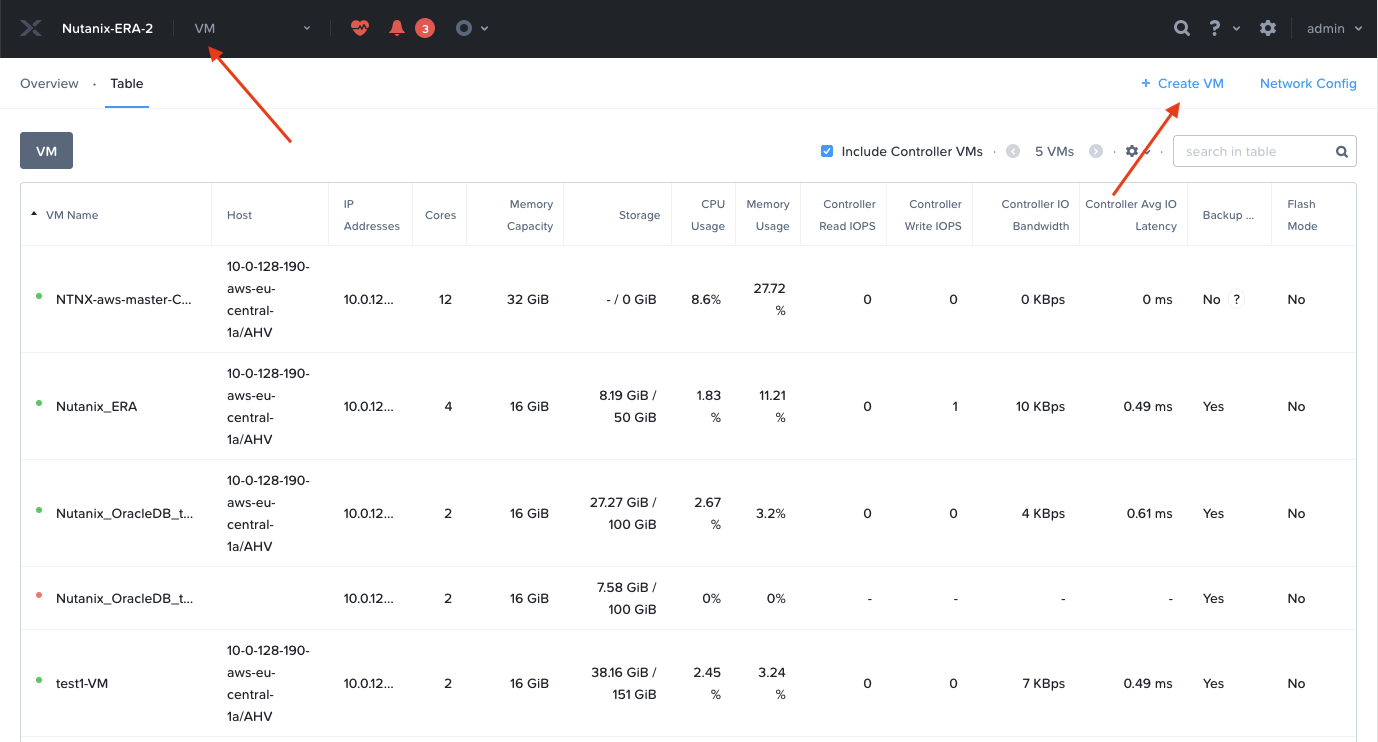
Task: Open the cluster health heart icon
Action: (x=360, y=28)
